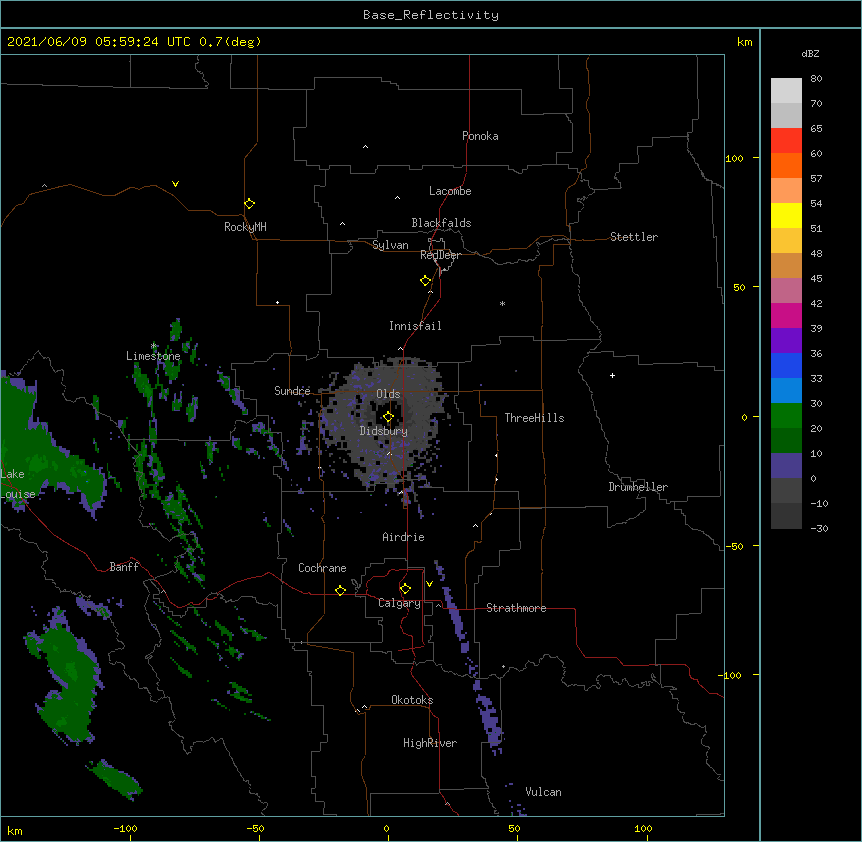Click the km label on bottom axis
The image size is (862, 842).
(15, 830)
